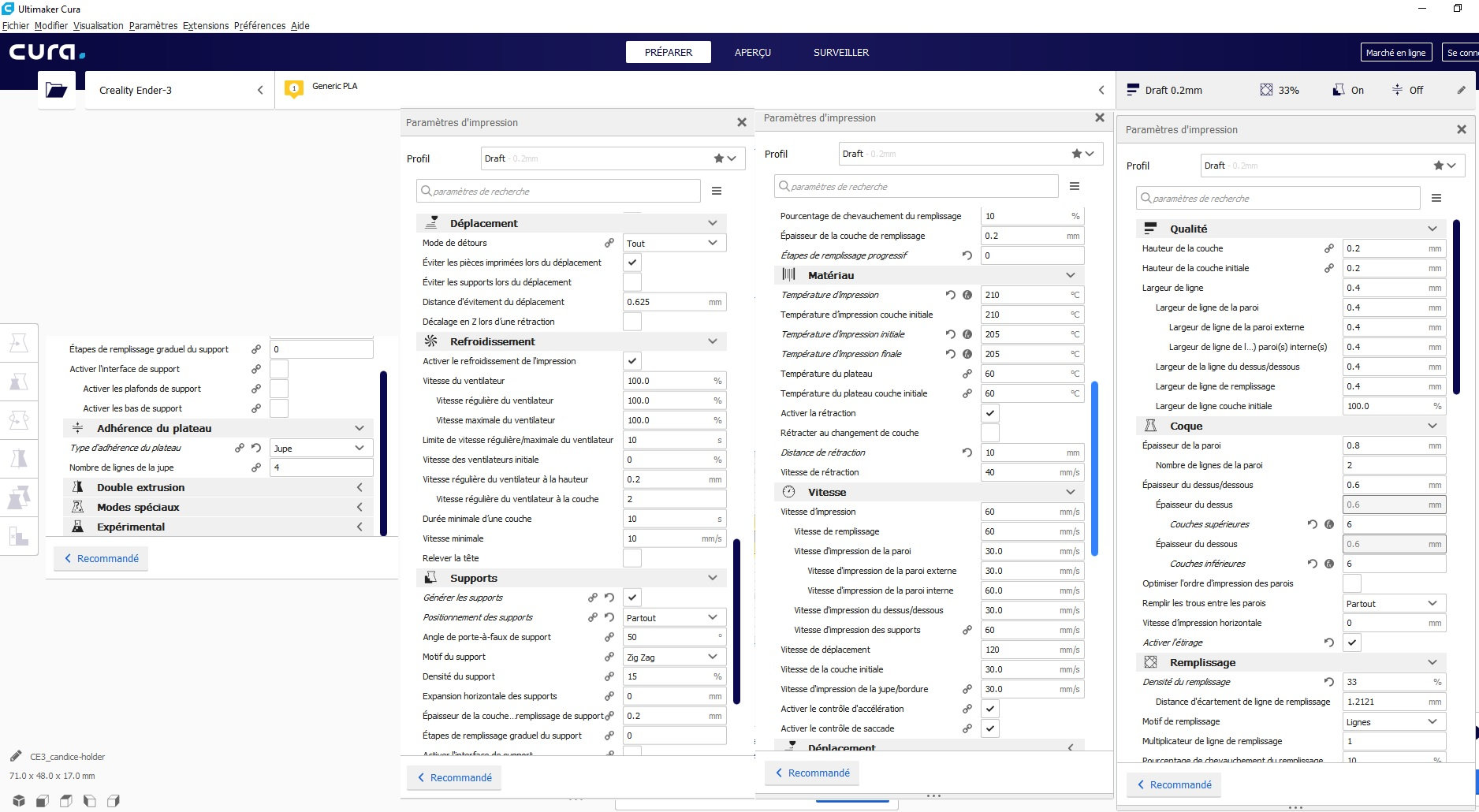Click the pencil icon beside CE3_candice-holder

point(16,756)
